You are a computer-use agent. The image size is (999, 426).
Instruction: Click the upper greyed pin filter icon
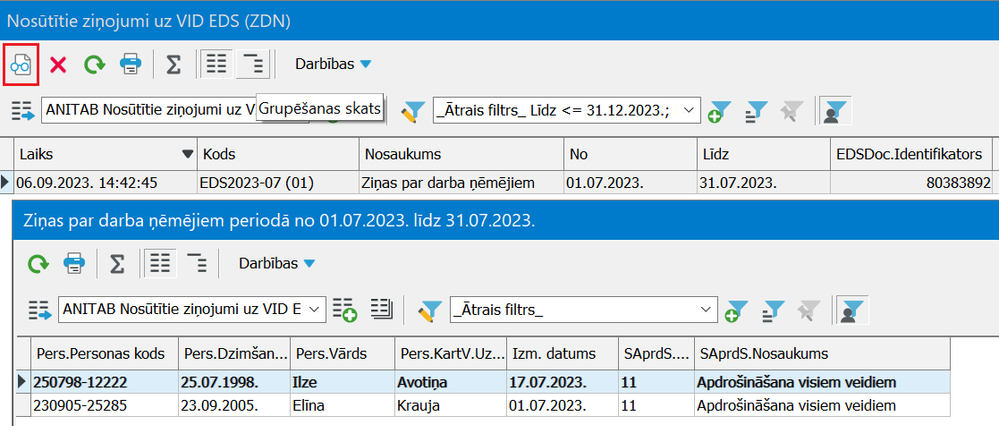click(791, 111)
